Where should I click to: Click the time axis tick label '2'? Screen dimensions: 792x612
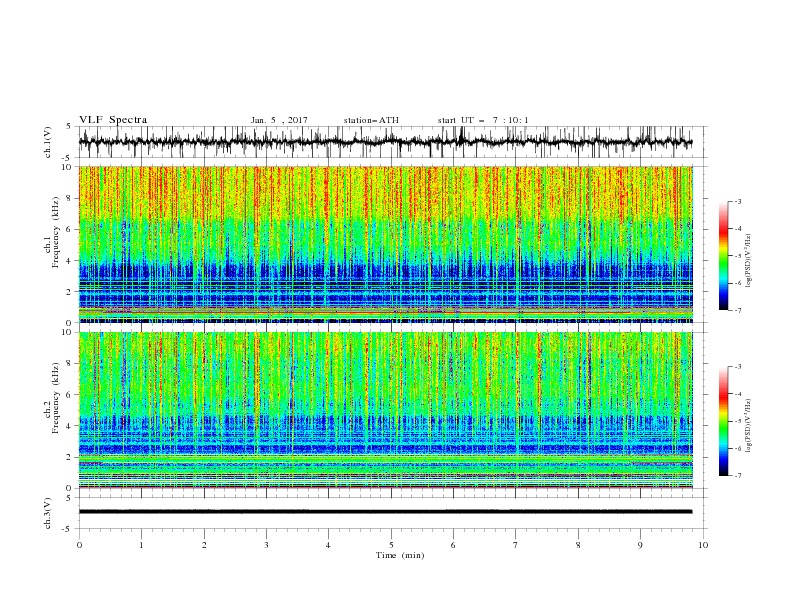tap(204, 545)
